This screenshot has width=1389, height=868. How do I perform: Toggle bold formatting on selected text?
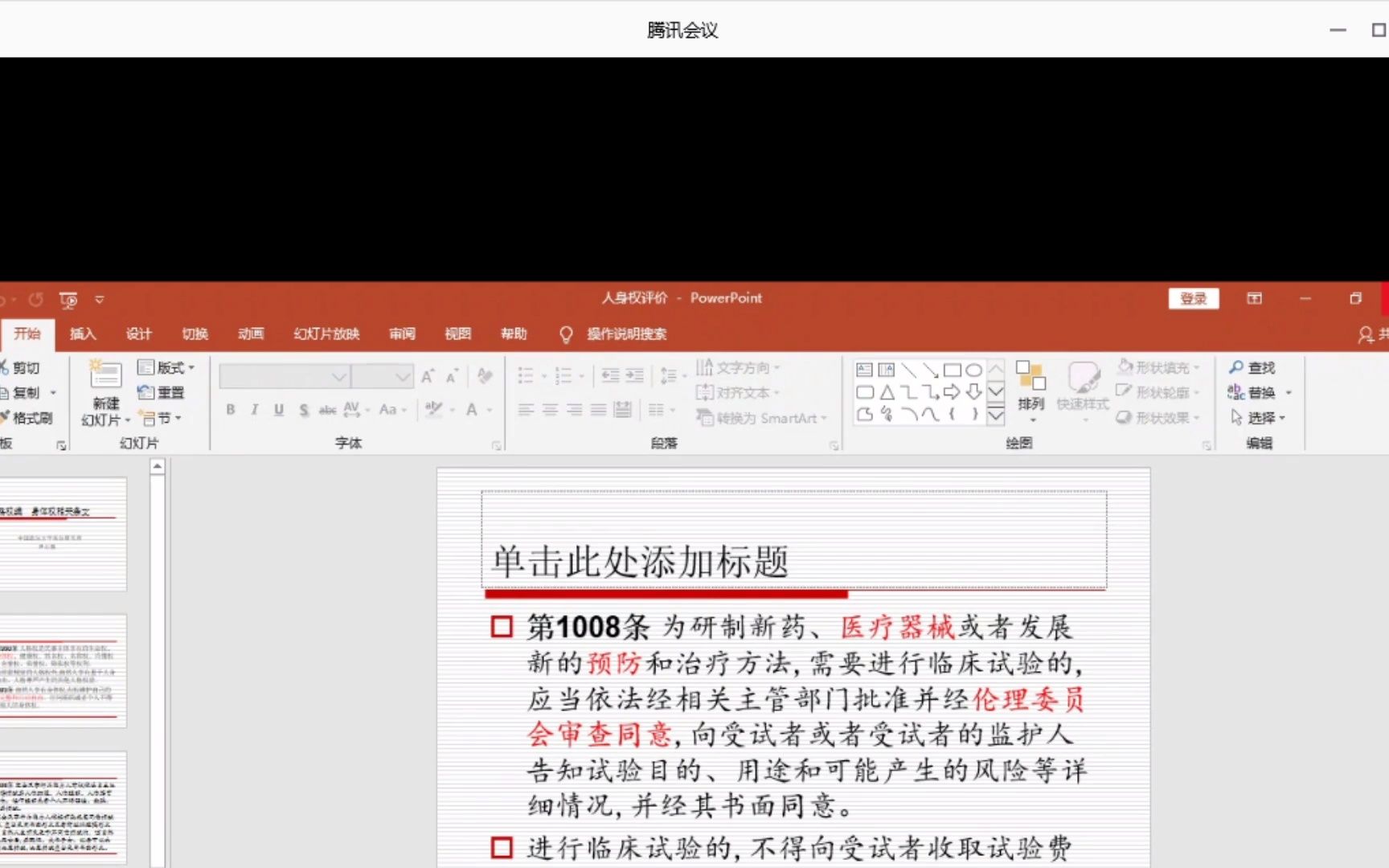(x=229, y=409)
